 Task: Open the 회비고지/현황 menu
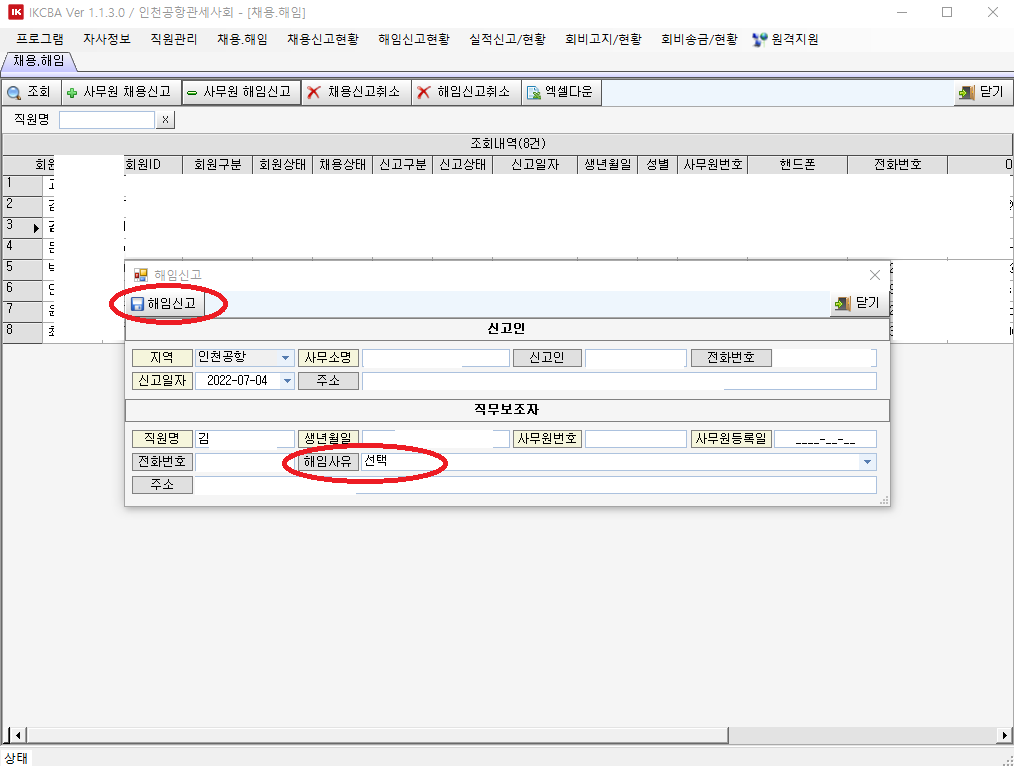point(603,39)
